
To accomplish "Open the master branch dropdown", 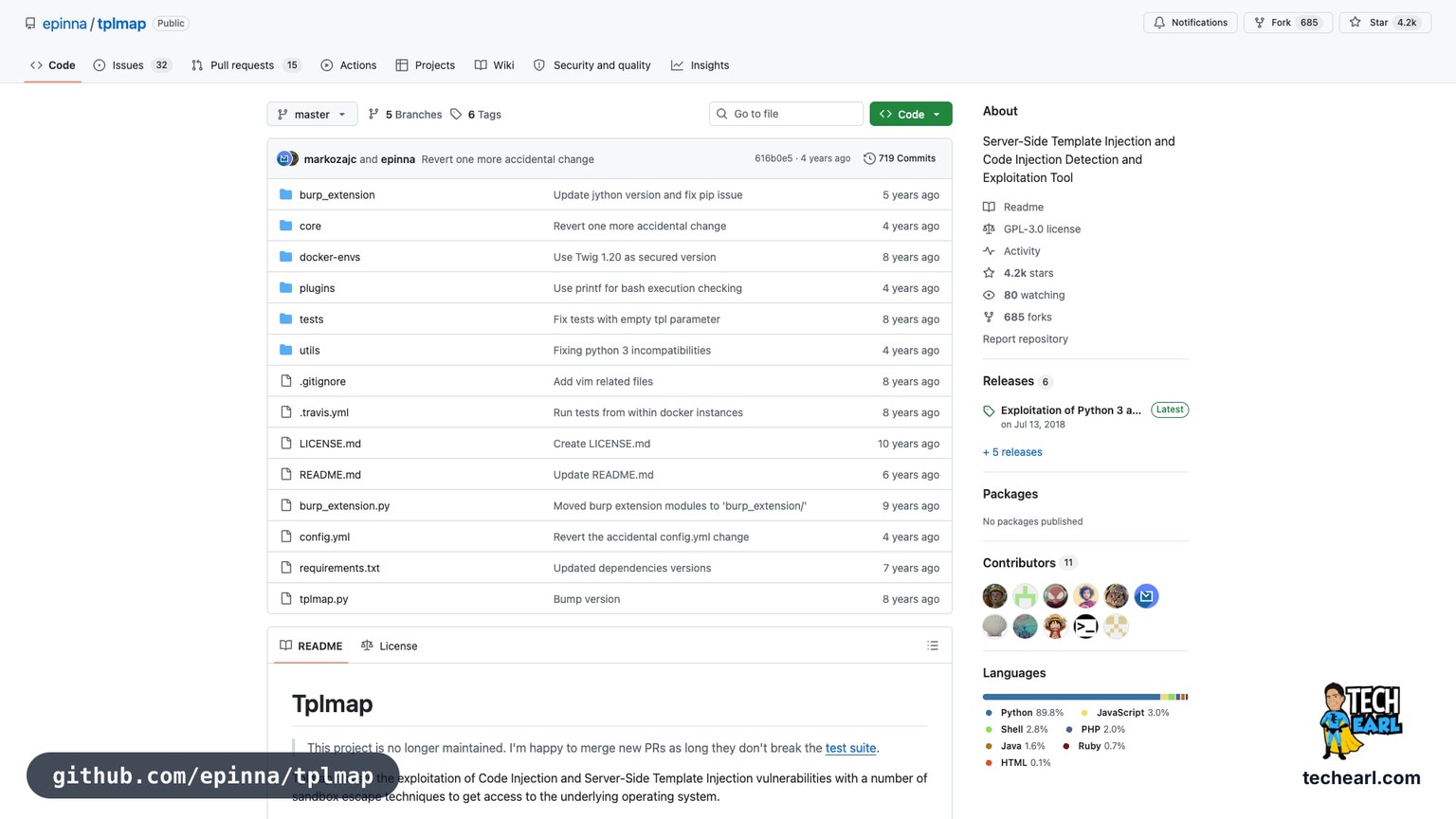I will 312,115.
